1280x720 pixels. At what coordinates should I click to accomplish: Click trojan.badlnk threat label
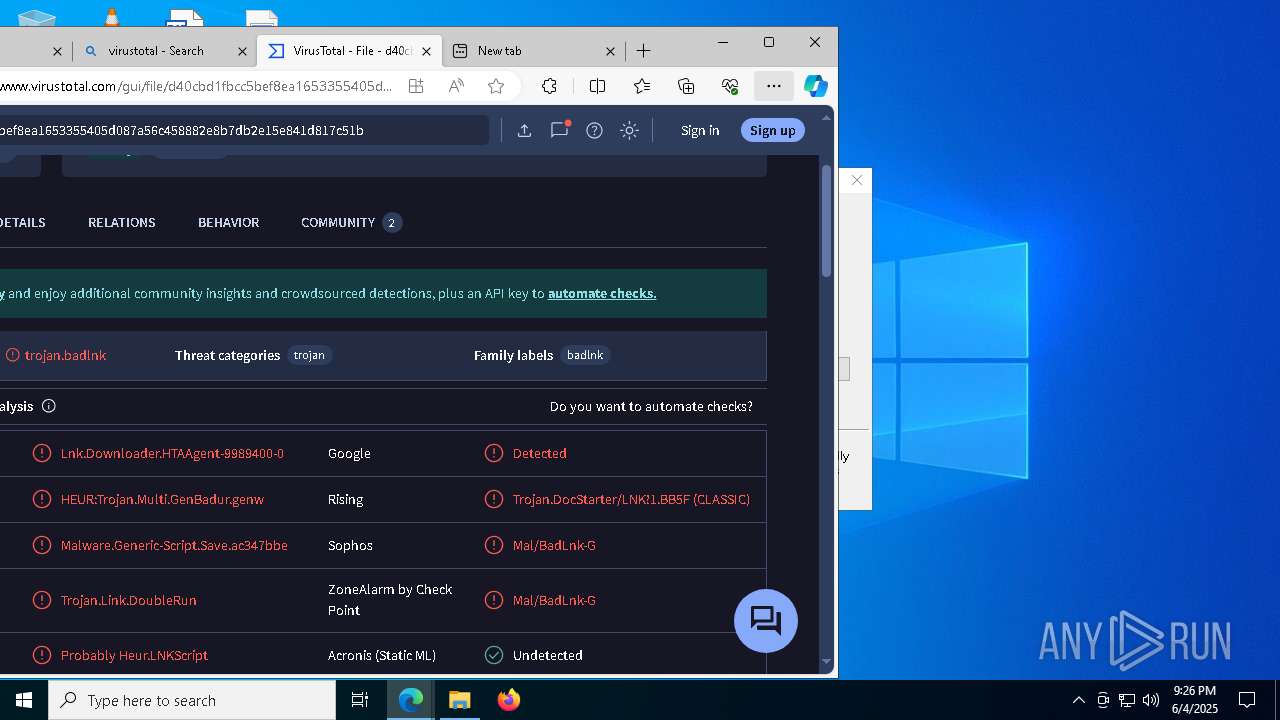point(65,355)
